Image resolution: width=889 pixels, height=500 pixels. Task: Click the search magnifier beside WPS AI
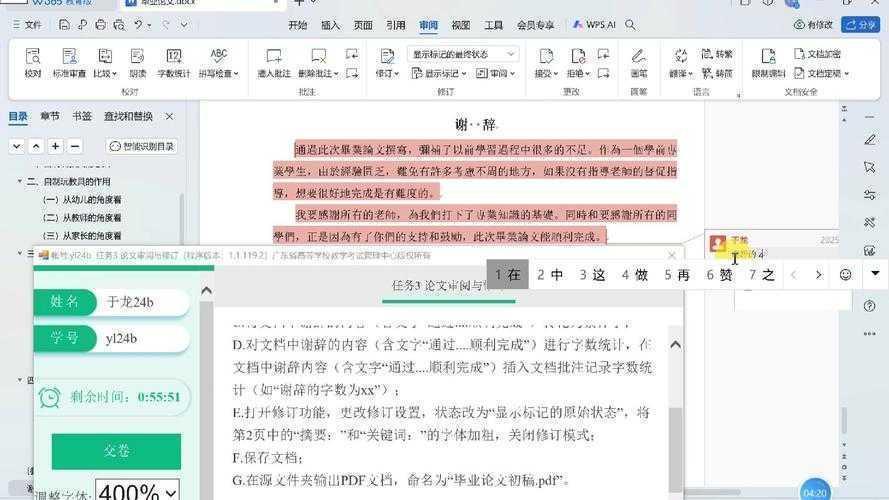[x=630, y=25]
